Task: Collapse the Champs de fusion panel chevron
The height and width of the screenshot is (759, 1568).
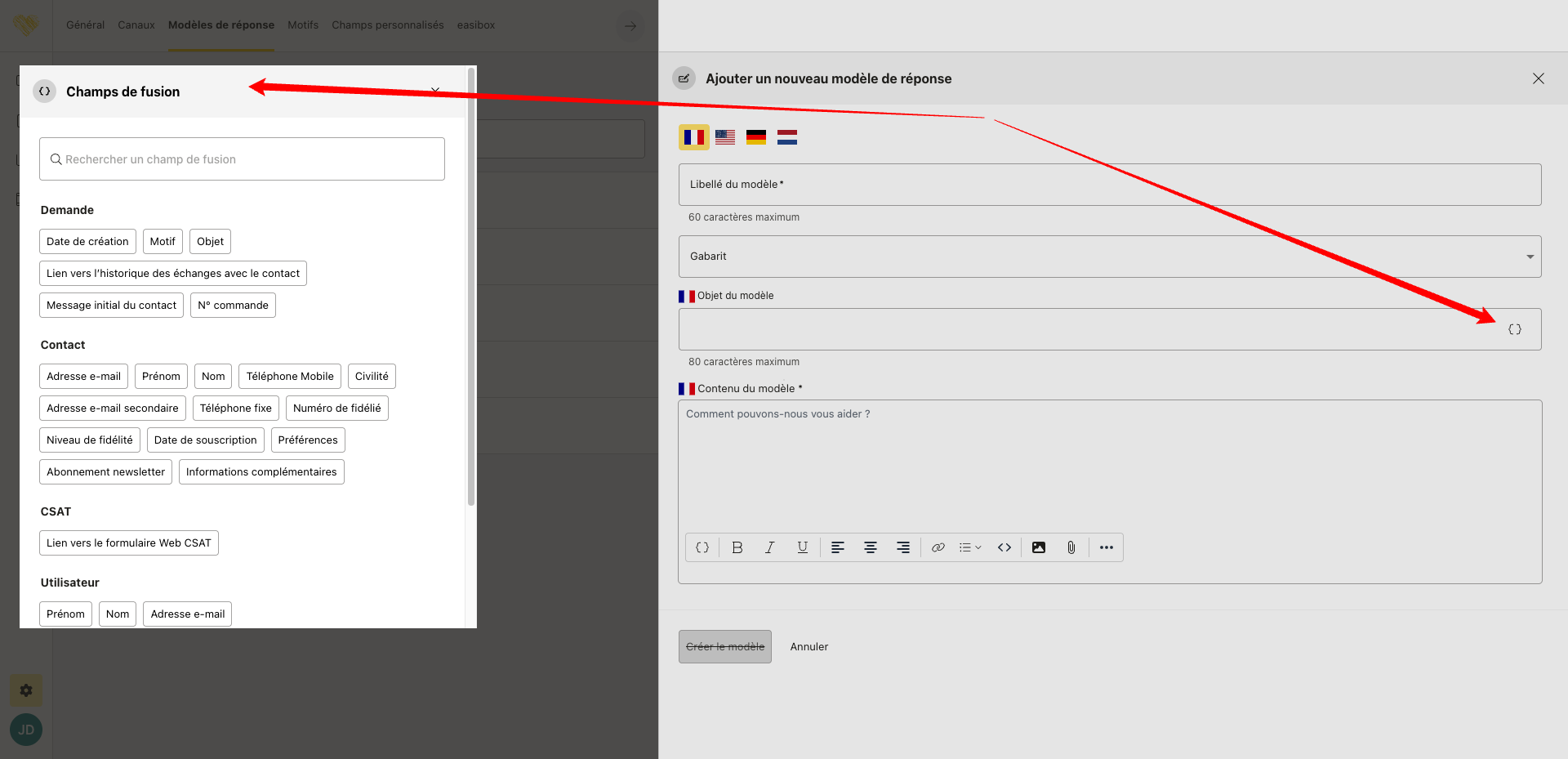Action: click(435, 90)
